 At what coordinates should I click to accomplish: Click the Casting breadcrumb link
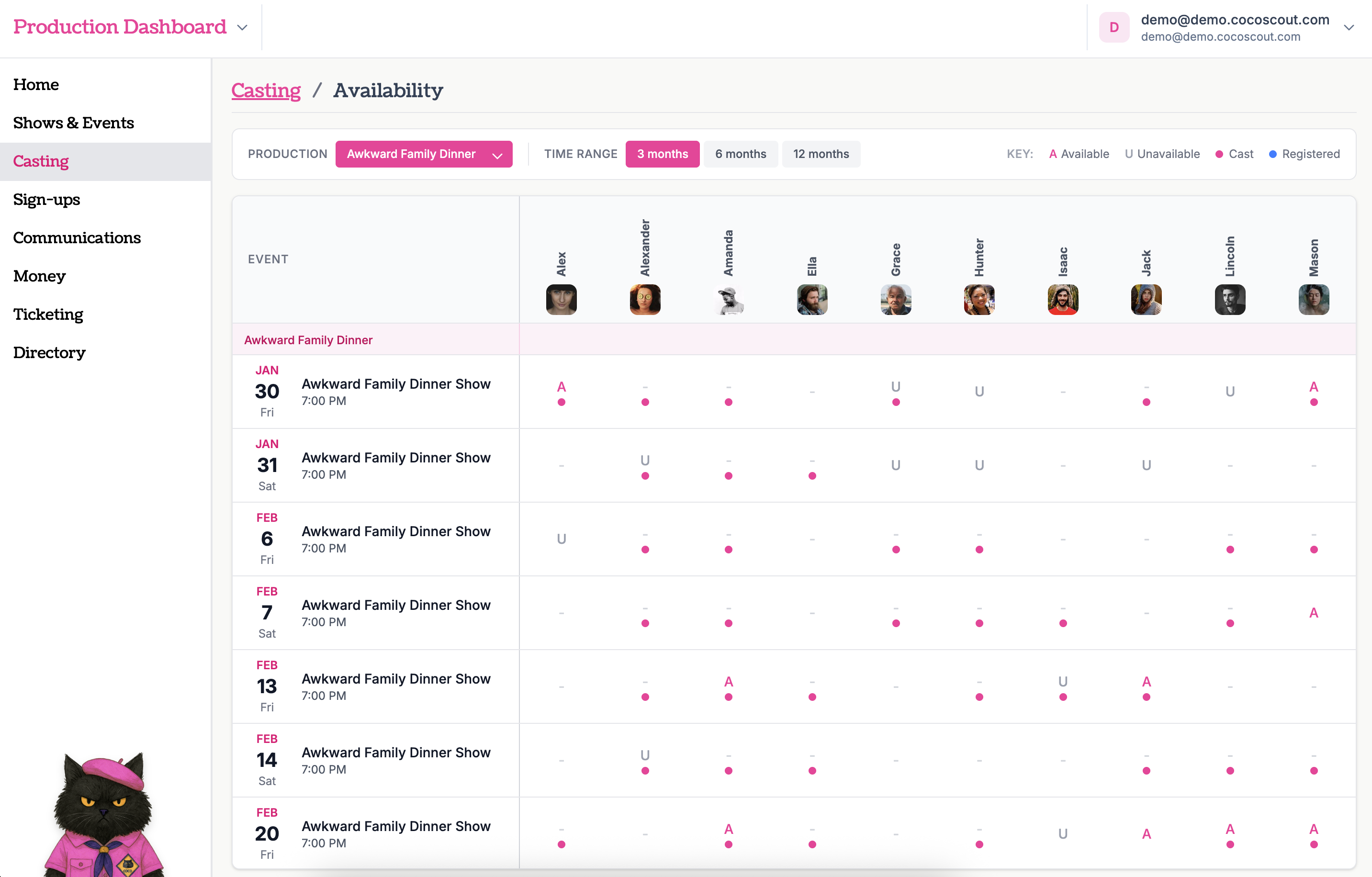[x=266, y=90]
